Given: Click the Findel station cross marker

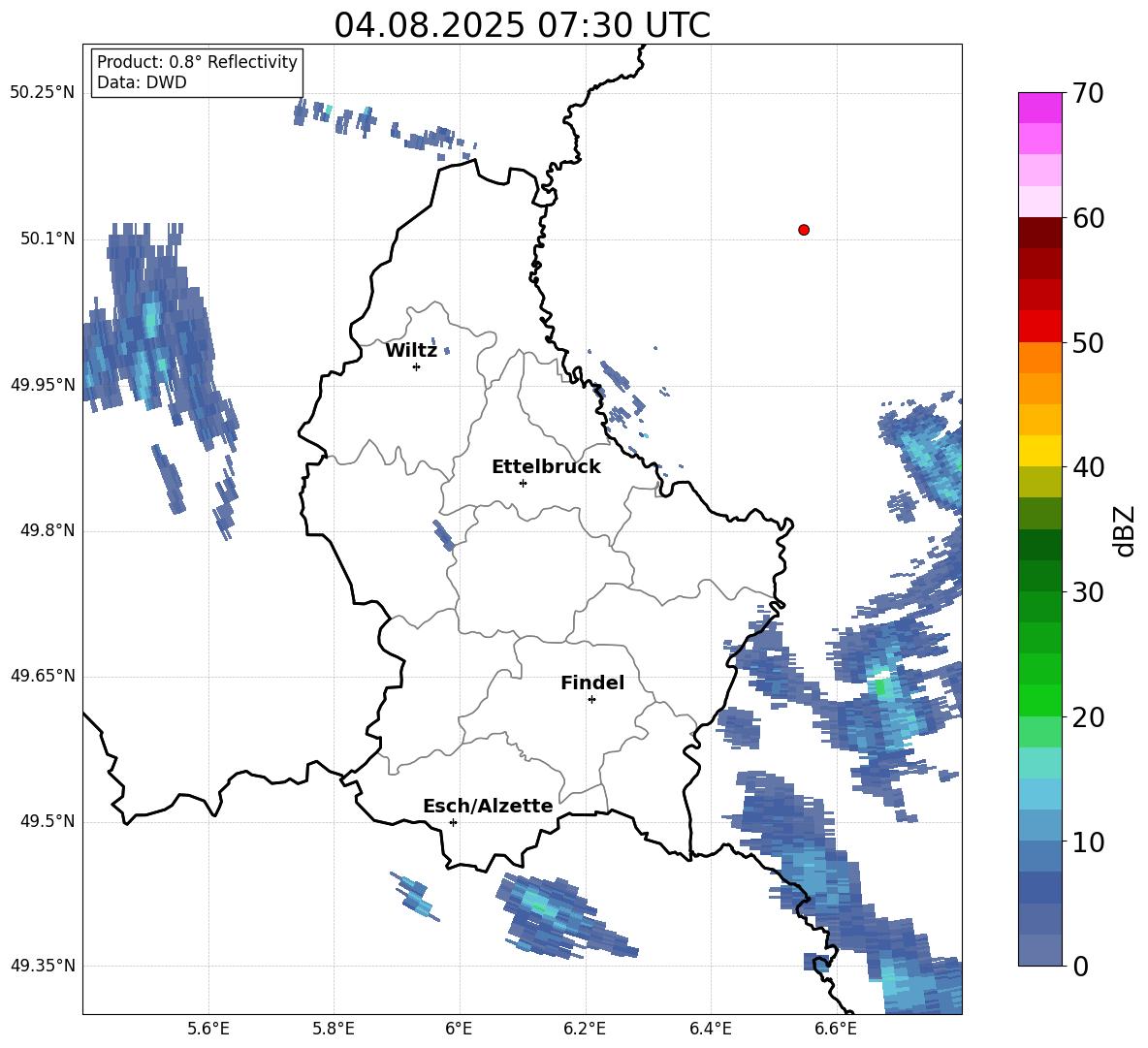Looking at the screenshot, I should pyautogui.click(x=591, y=700).
